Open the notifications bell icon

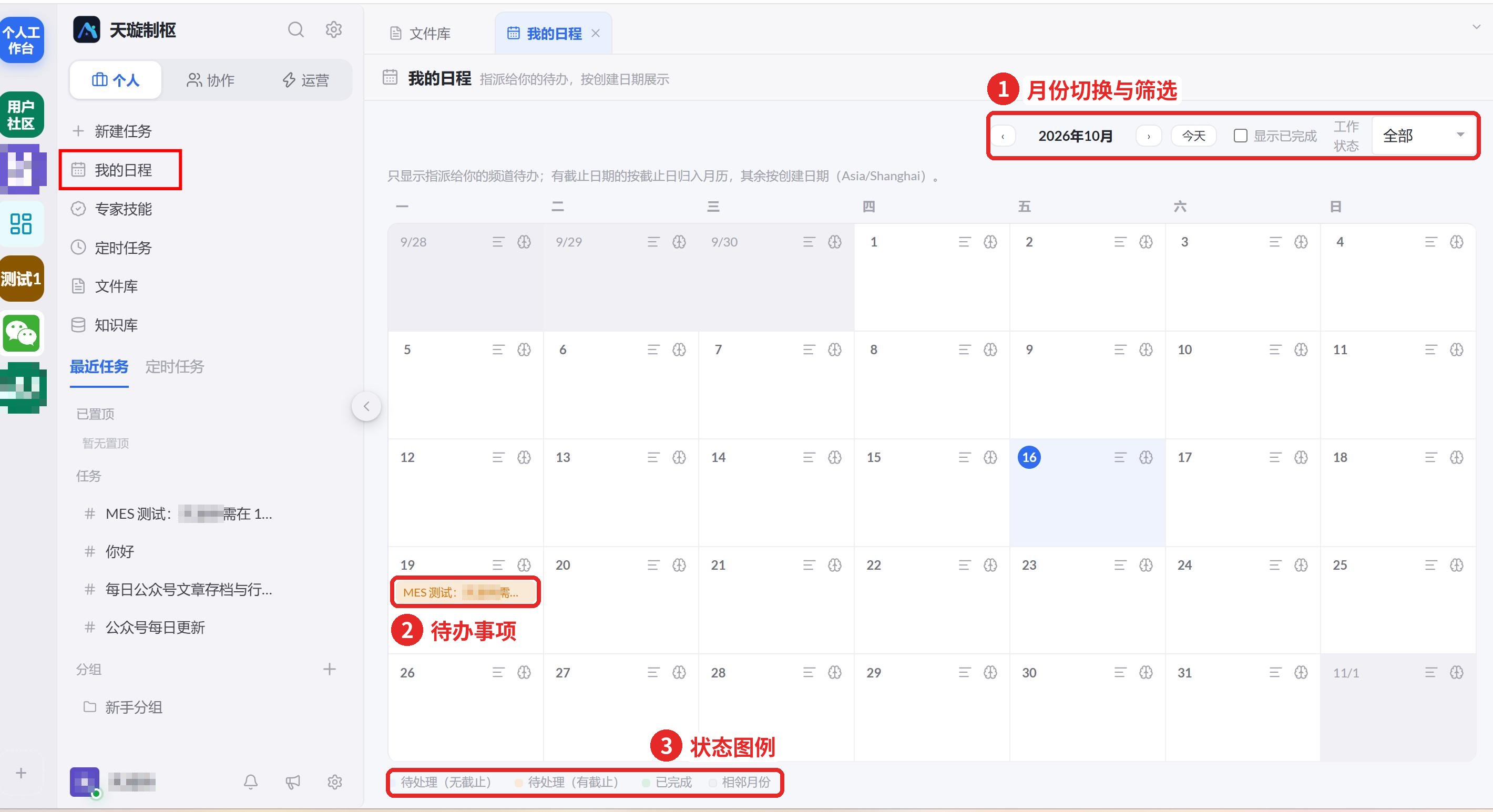[x=250, y=782]
